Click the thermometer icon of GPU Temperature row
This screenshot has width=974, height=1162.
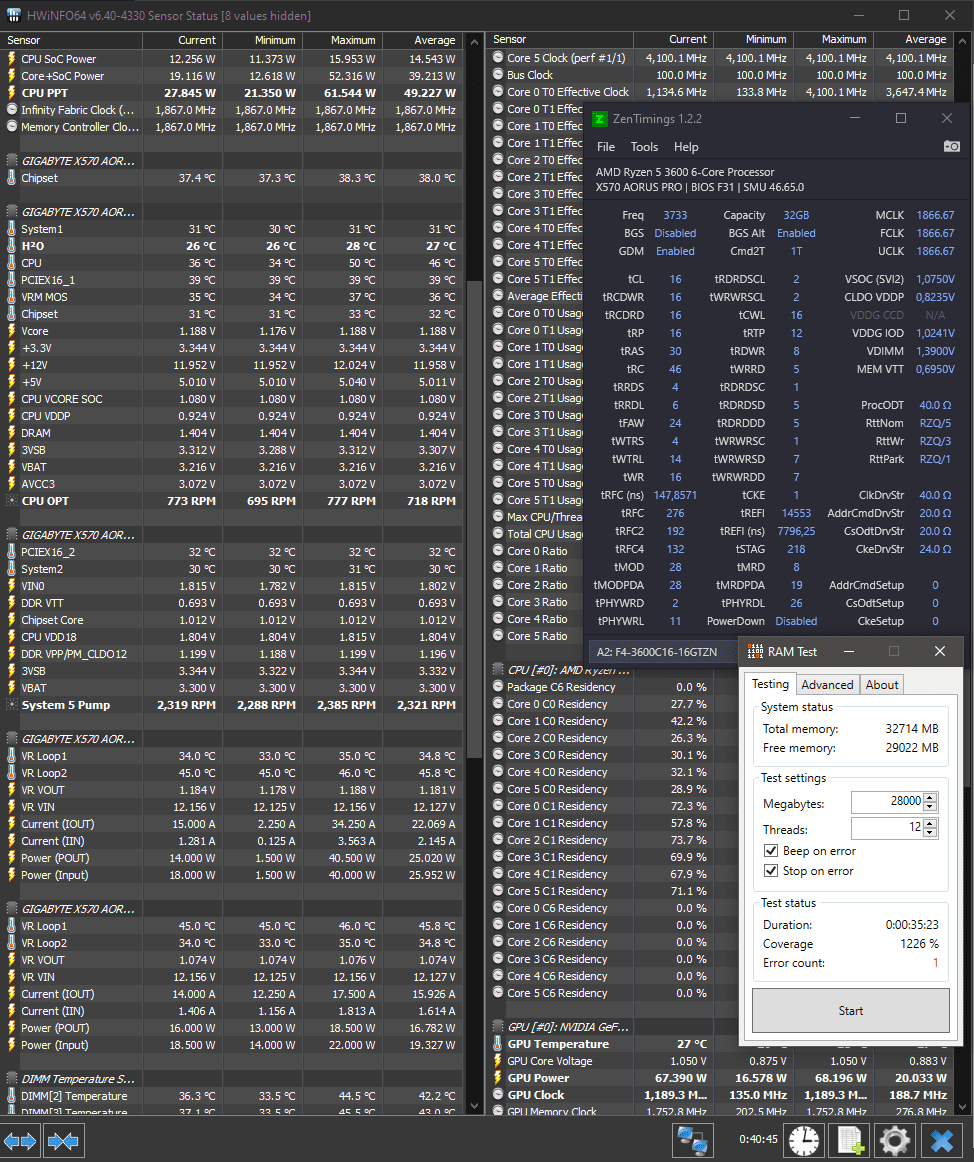click(498, 1044)
